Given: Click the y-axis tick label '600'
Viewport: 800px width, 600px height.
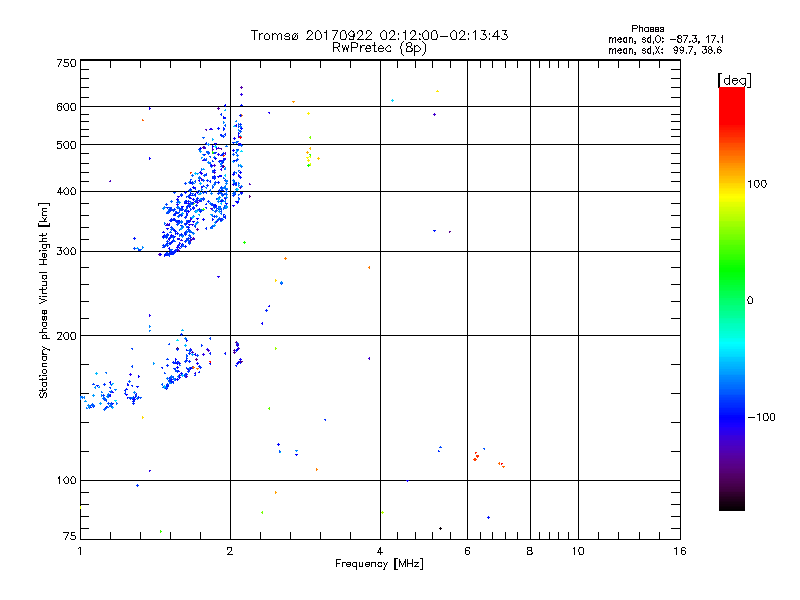Looking at the screenshot, I should [66, 107].
